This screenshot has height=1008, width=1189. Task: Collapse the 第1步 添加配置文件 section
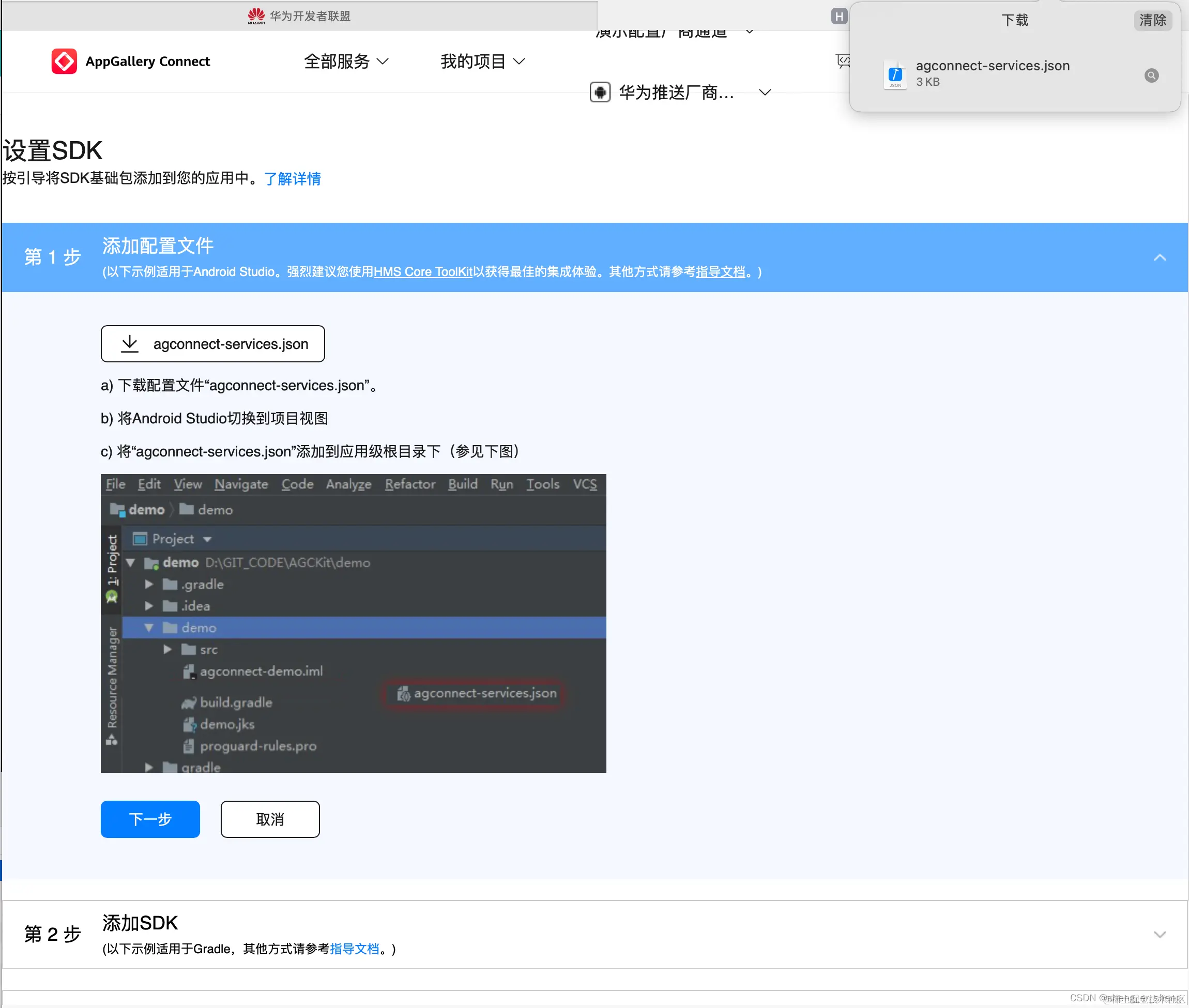(x=1161, y=257)
